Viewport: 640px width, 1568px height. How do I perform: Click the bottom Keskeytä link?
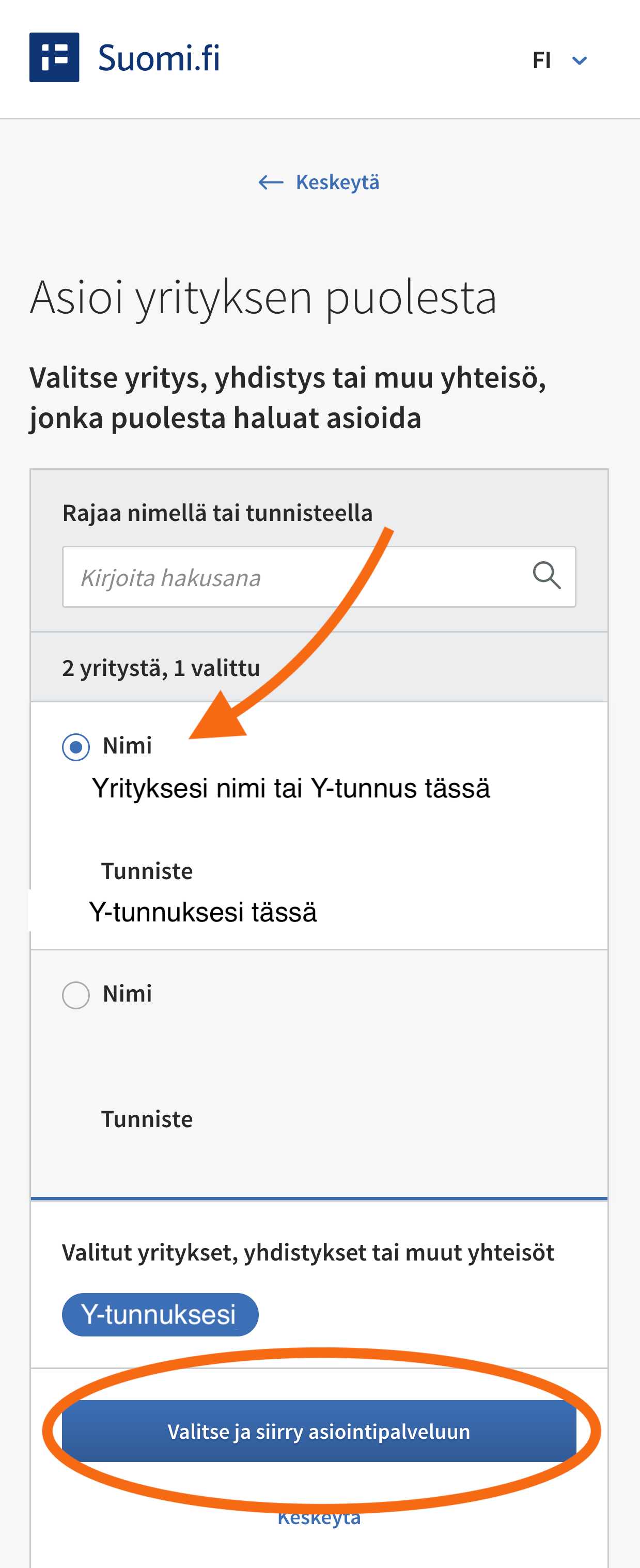click(319, 1517)
